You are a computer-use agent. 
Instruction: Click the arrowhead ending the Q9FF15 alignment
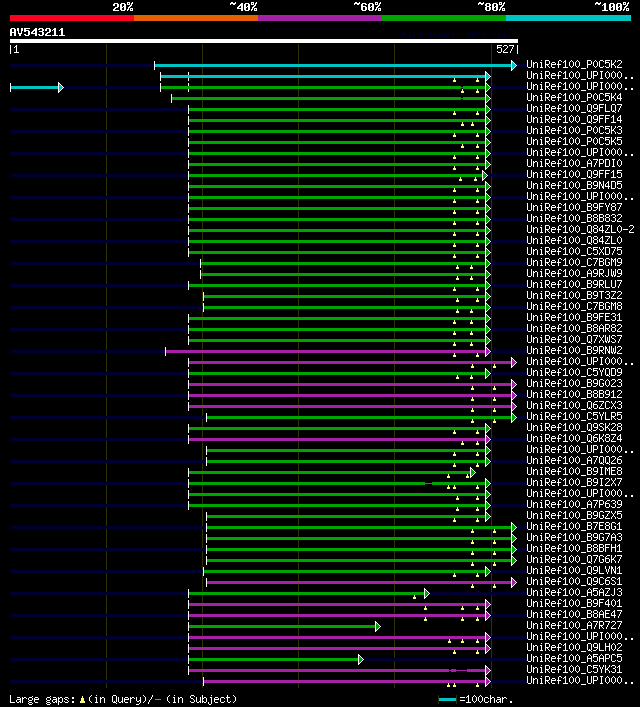point(485,175)
